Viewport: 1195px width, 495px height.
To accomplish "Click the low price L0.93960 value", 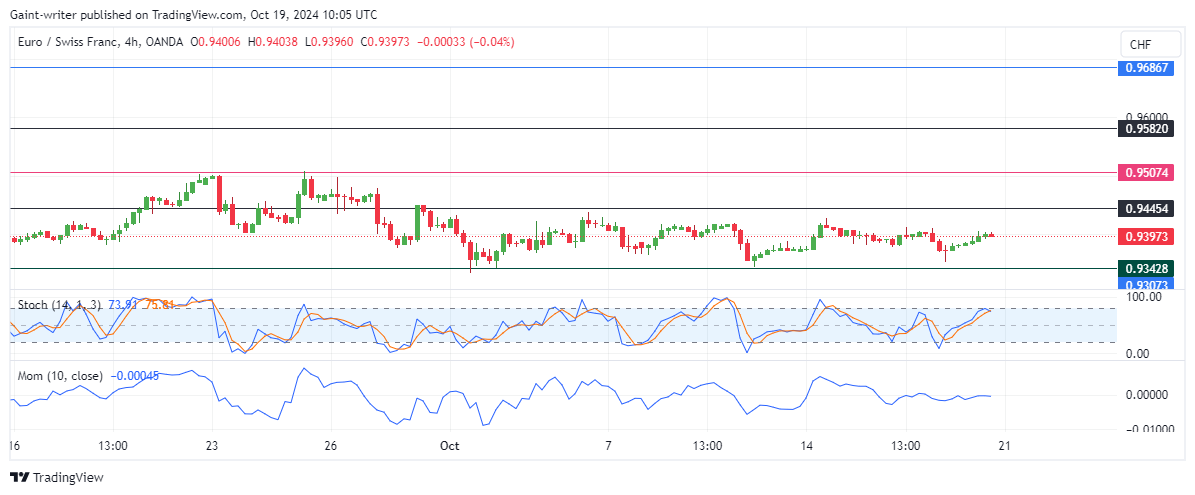I will point(328,43).
